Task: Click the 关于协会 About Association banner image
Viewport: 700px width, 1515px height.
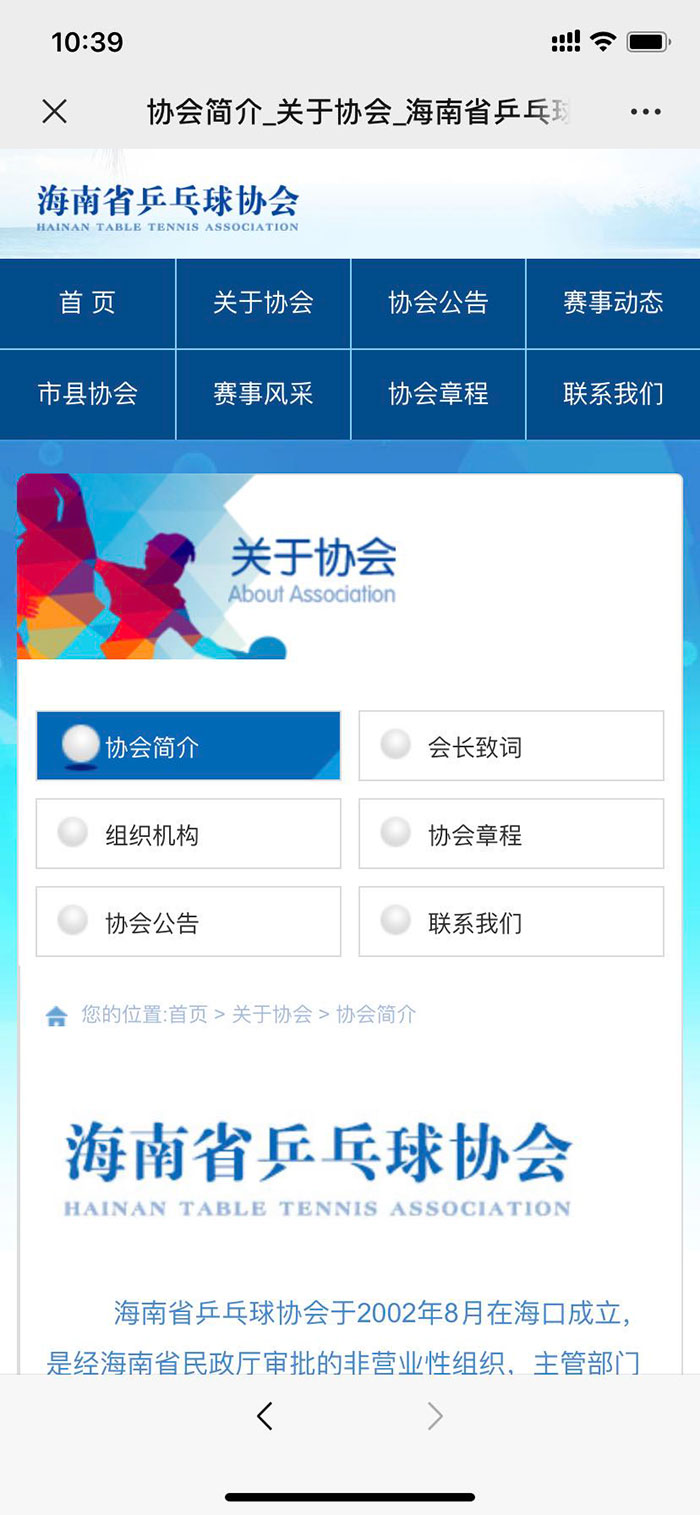Action: pyautogui.click(x=210, y=567)
